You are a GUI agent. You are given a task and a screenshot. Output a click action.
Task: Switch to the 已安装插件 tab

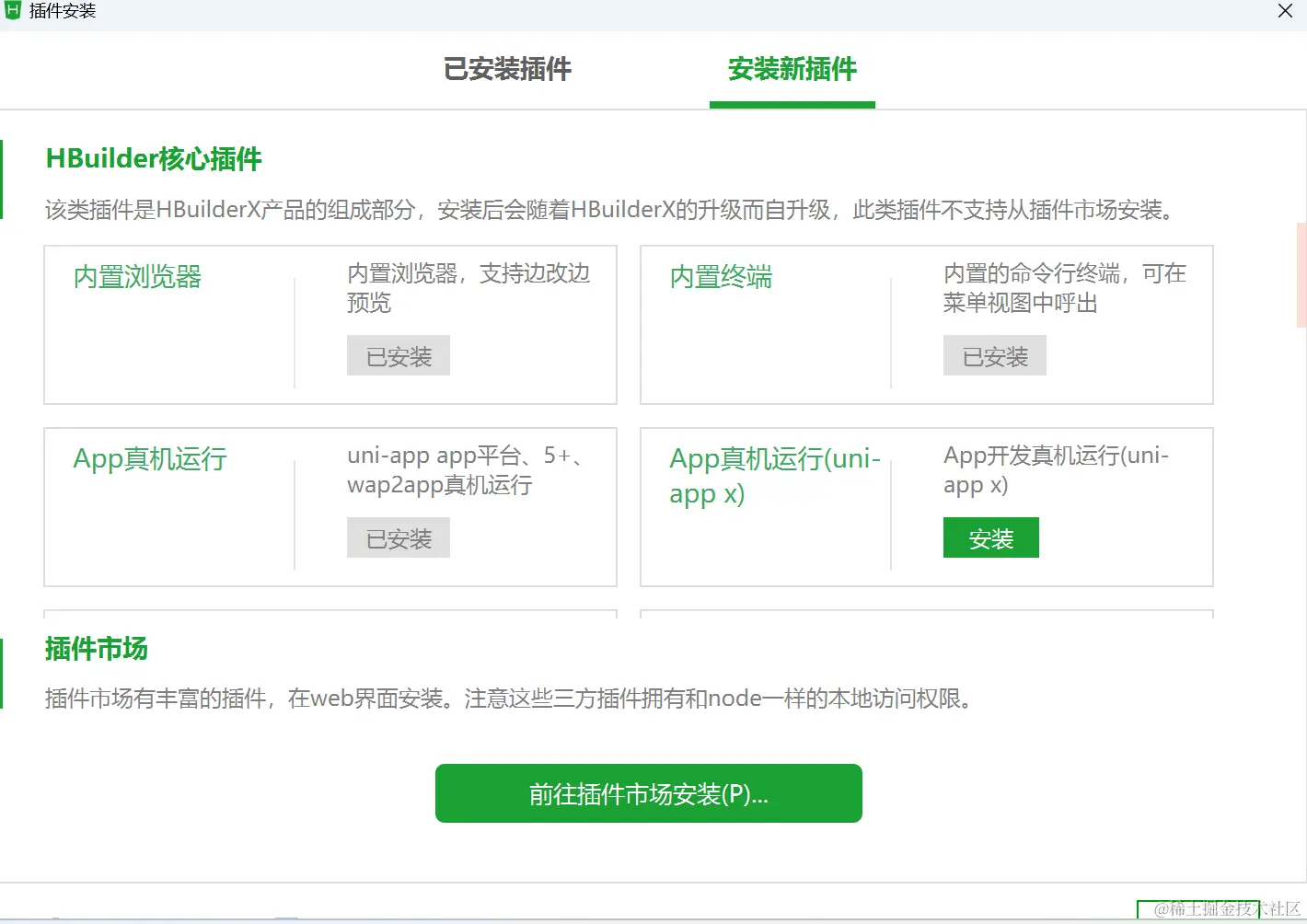(x=507, y=69)
